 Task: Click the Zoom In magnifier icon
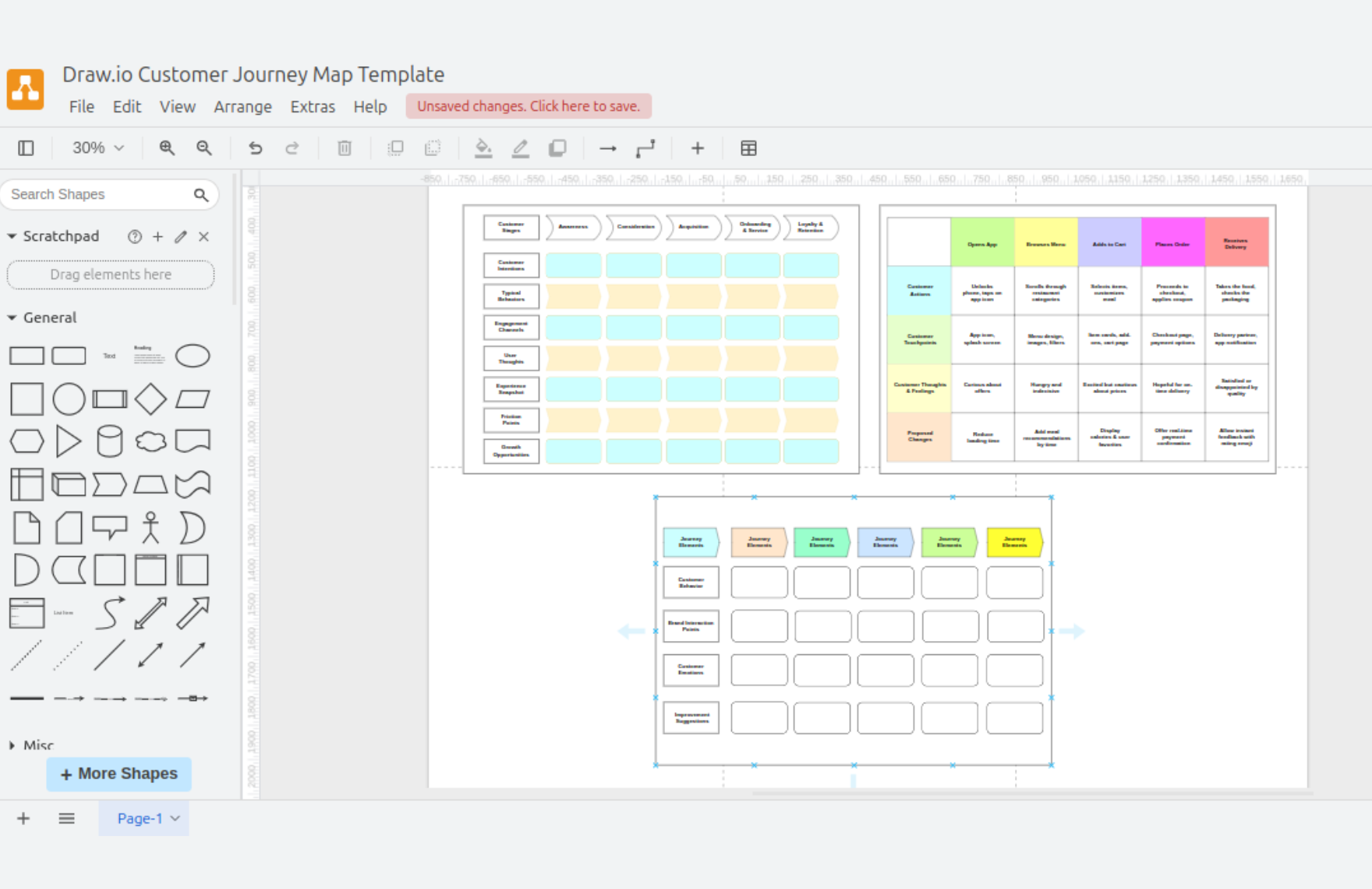point(167,148)
